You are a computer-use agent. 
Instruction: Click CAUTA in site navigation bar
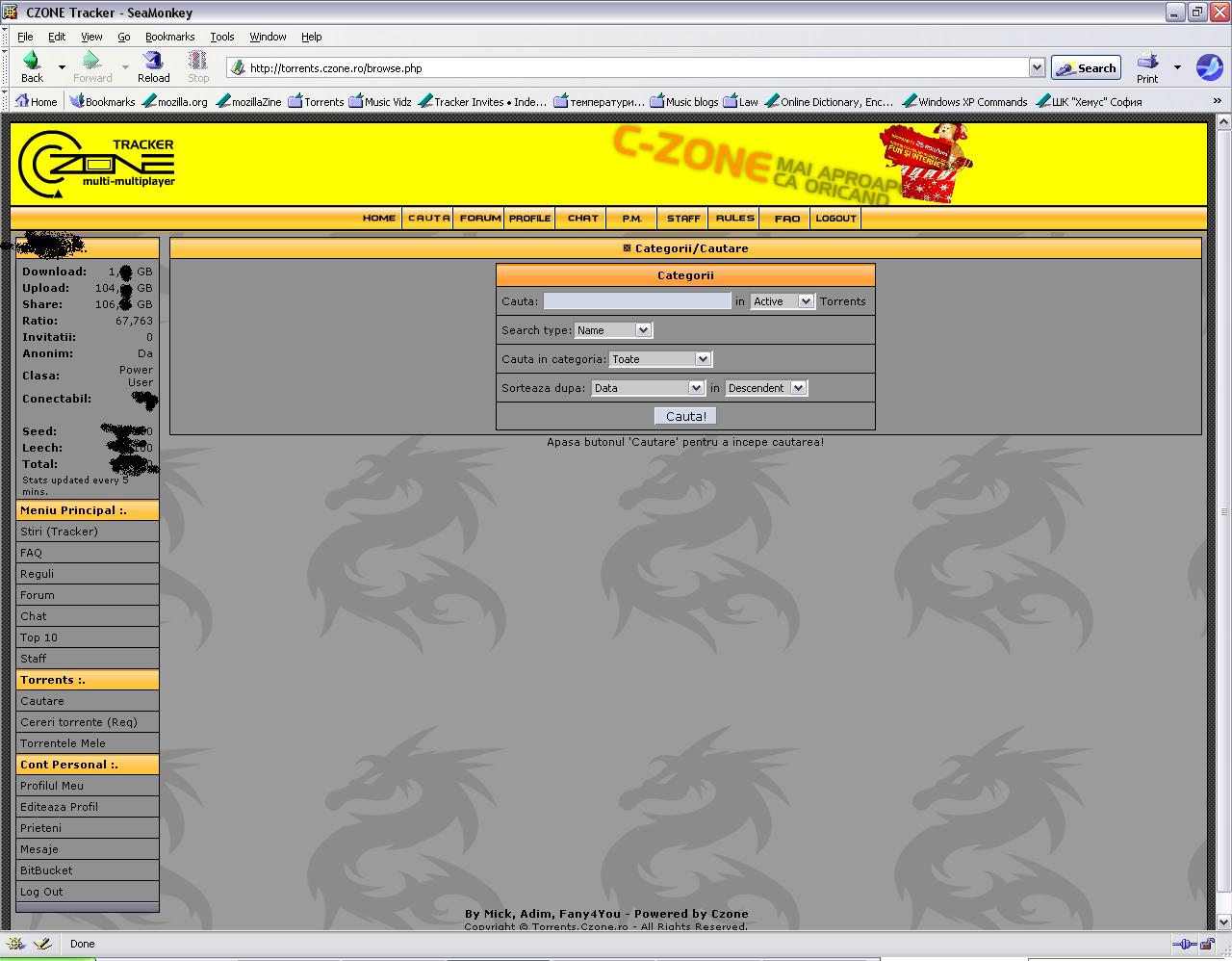[x=428, y=219]
